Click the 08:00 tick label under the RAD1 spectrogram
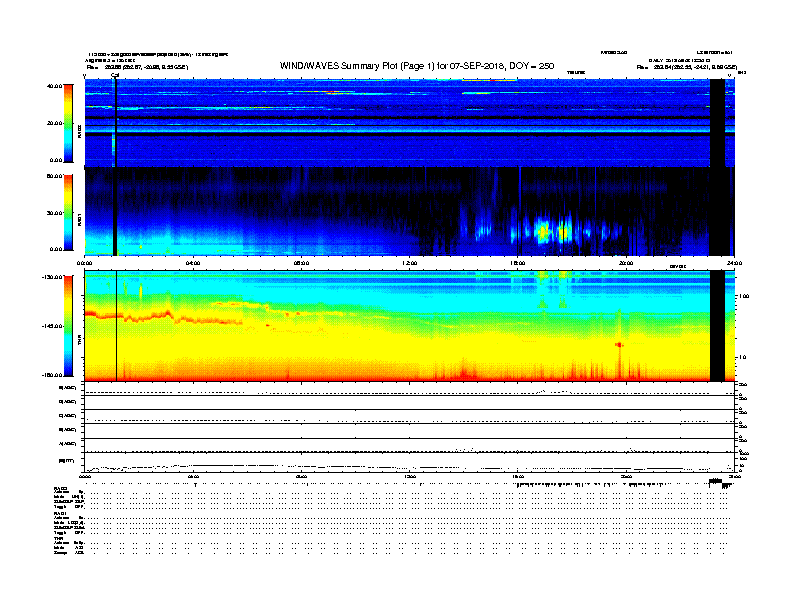 click(x=301, y=263)
